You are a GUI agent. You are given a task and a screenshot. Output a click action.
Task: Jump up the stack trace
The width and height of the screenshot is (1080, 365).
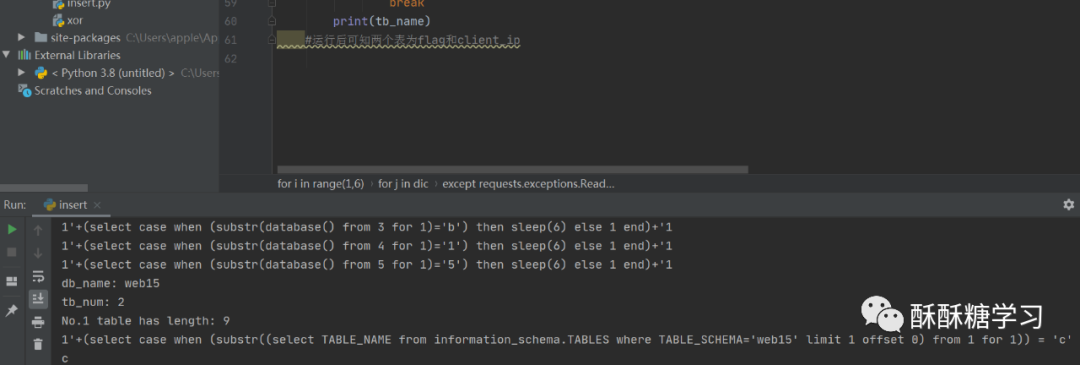coord(38,230)
